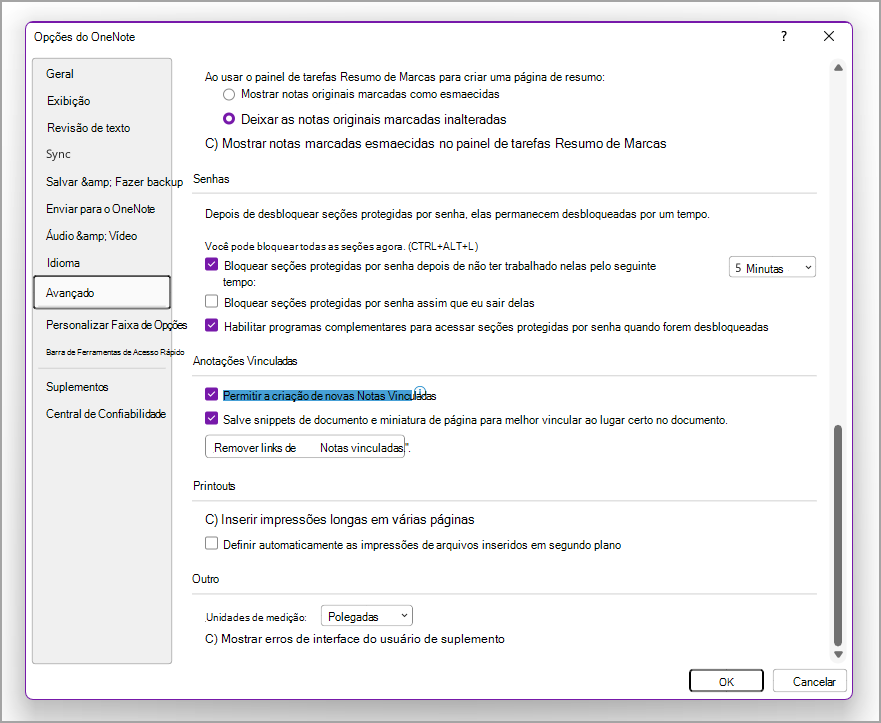Image resolution: width=881 pixels, height=723 pixels.
Task: Uncheck Habilitar programas complementares para acessar seções
Action: [211, 325]
